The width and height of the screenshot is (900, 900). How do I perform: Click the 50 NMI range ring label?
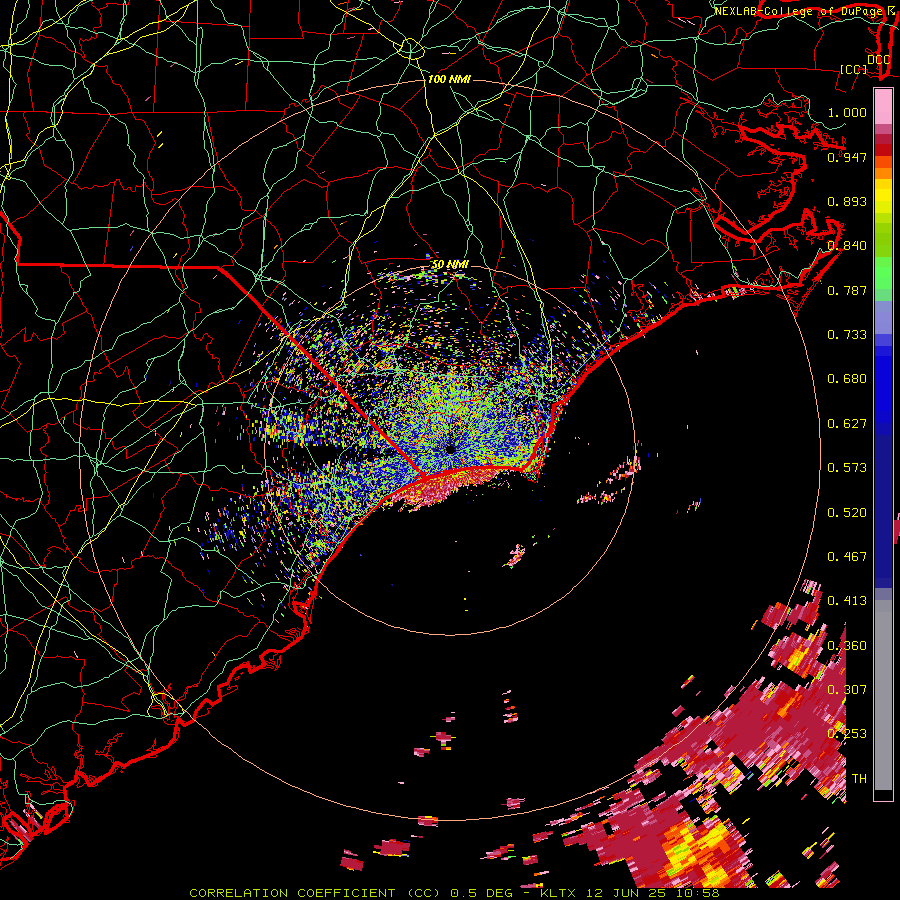click(x=450, y=265)
